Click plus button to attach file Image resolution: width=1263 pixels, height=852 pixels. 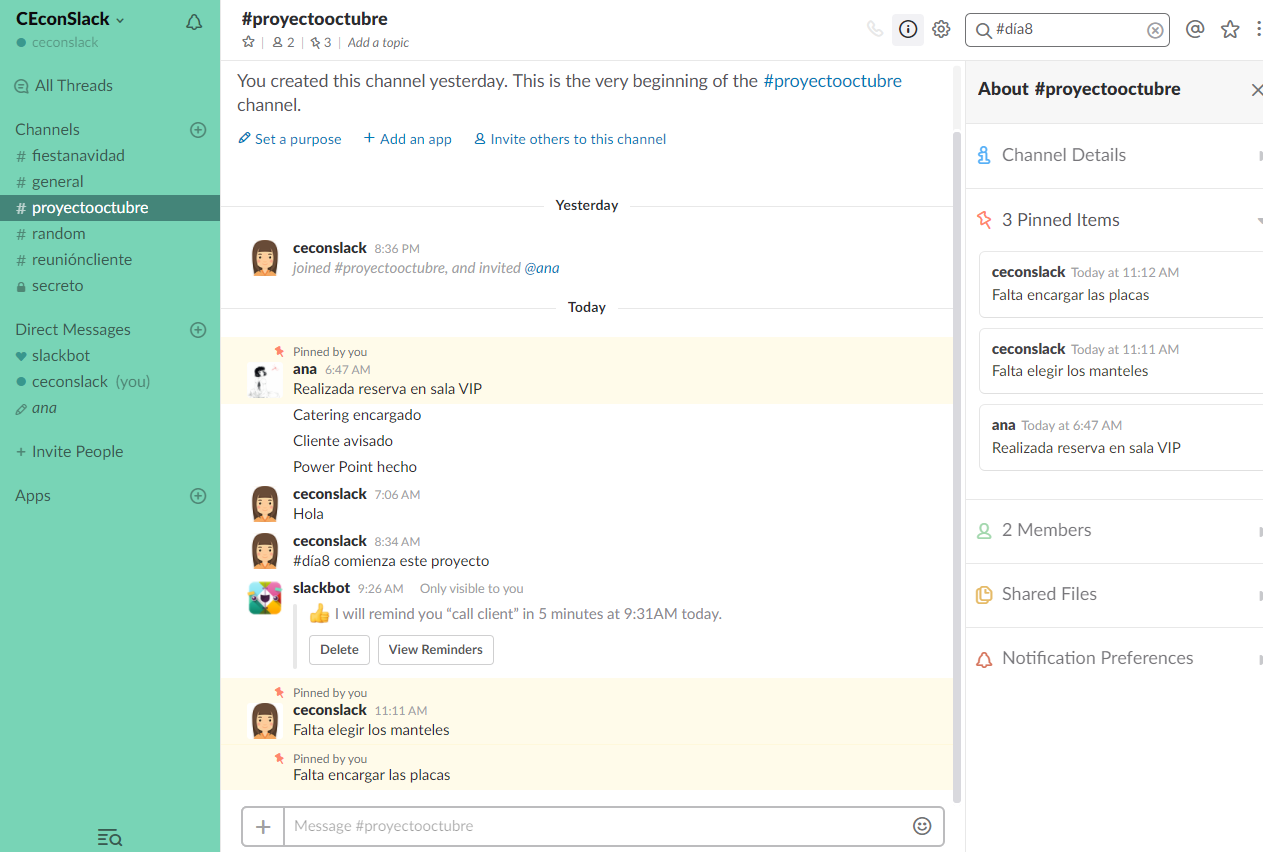pos(263,826)
